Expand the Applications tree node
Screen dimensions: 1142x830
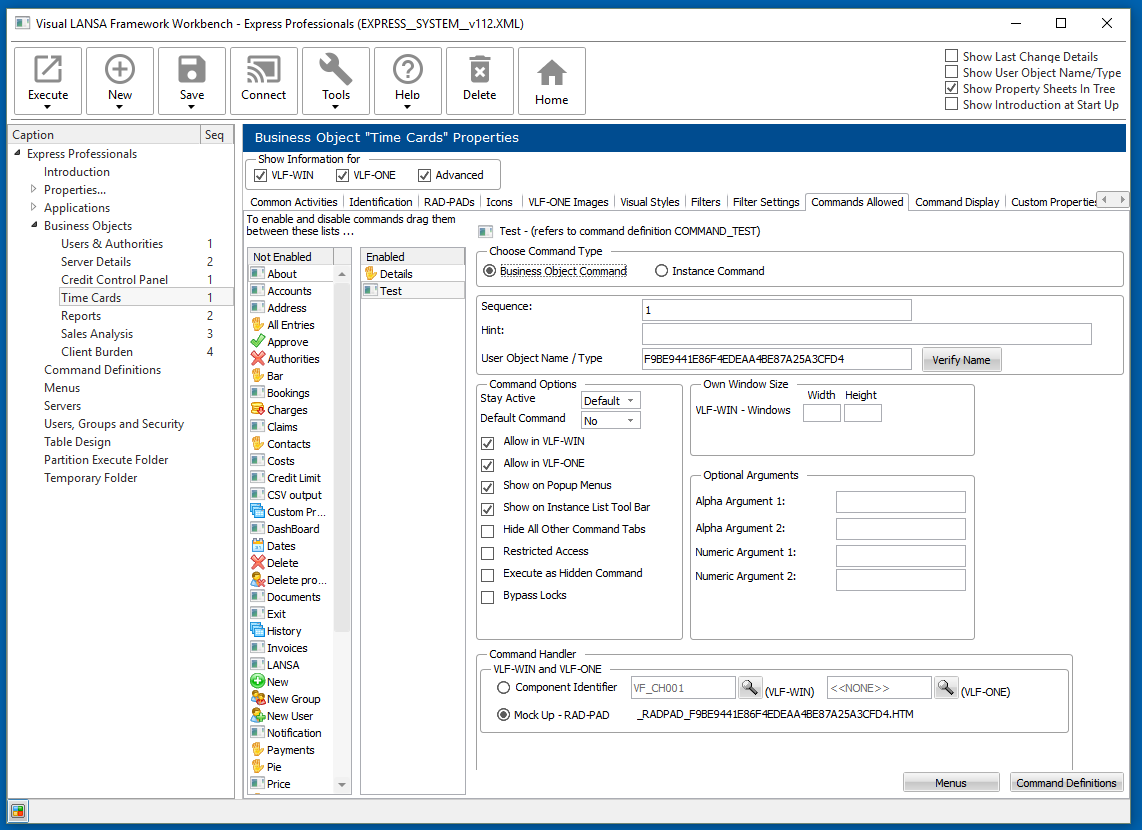point(34,207)
